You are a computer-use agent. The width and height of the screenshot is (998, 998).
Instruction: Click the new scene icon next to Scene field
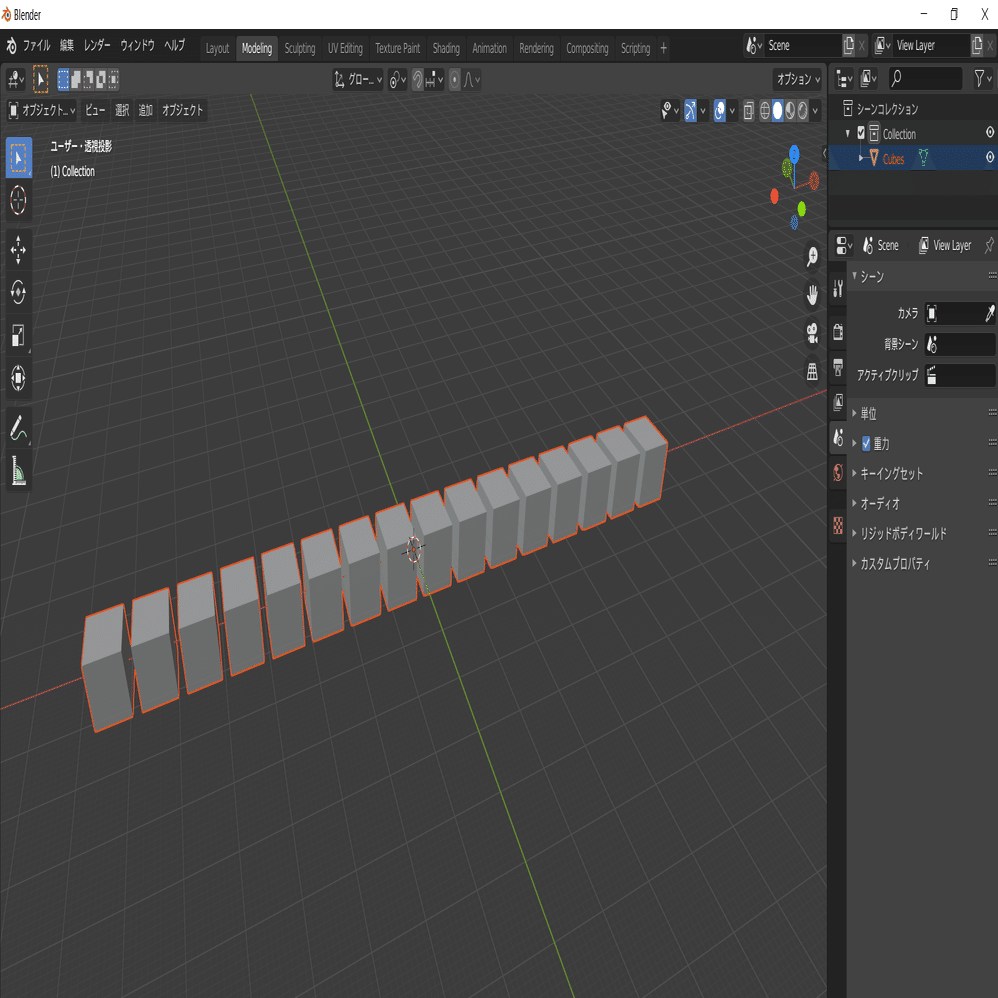(848, 45)
